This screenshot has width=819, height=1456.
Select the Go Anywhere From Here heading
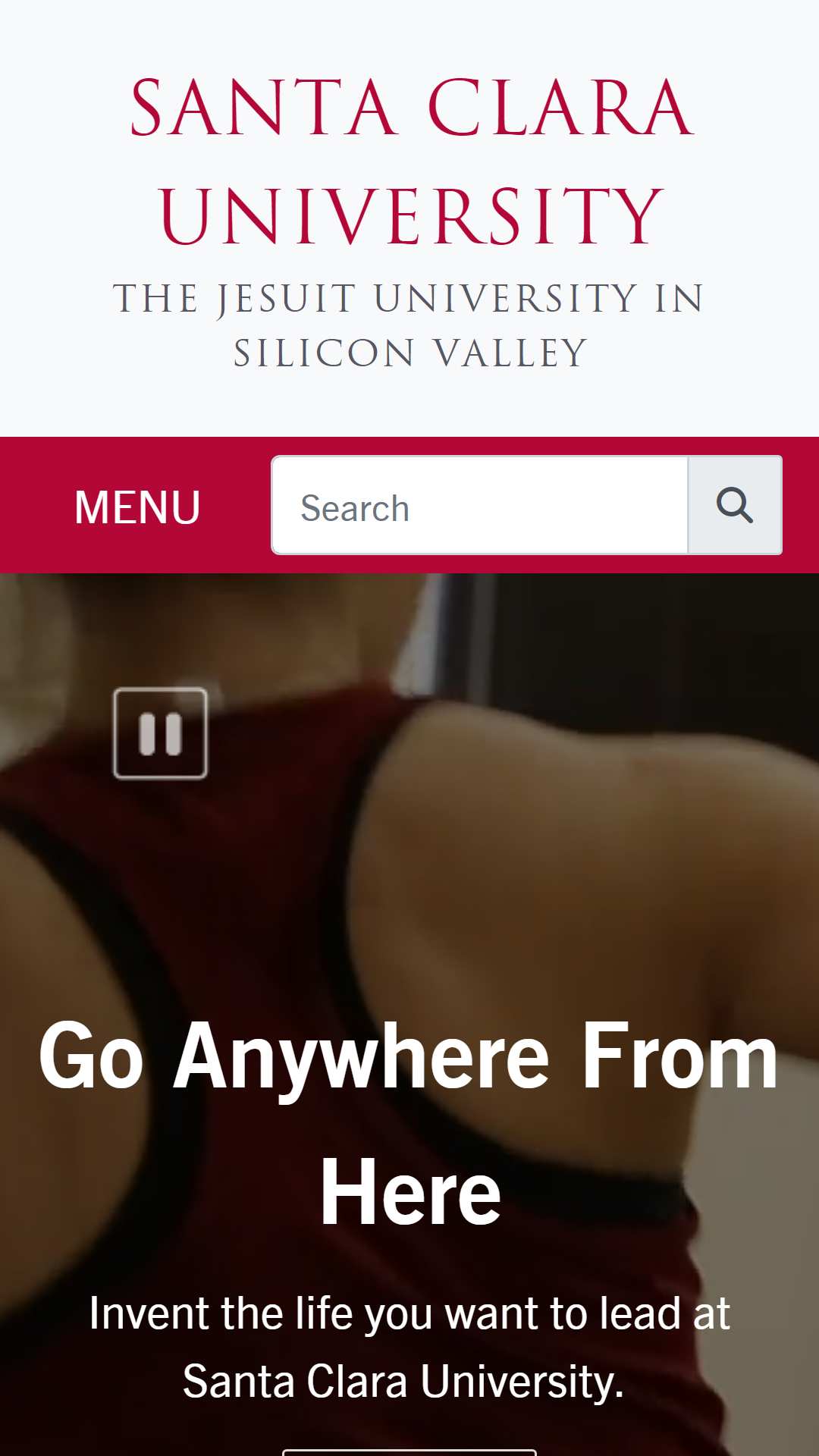click(409, 1123)
